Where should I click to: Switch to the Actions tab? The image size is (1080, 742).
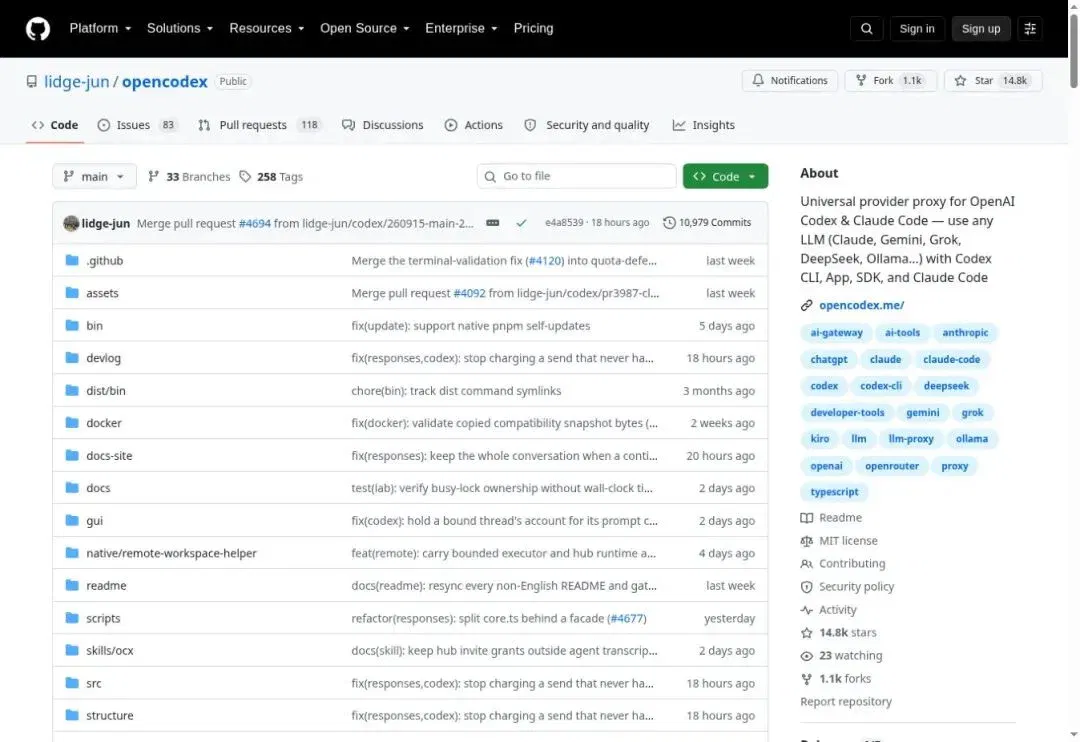[473, 125]
